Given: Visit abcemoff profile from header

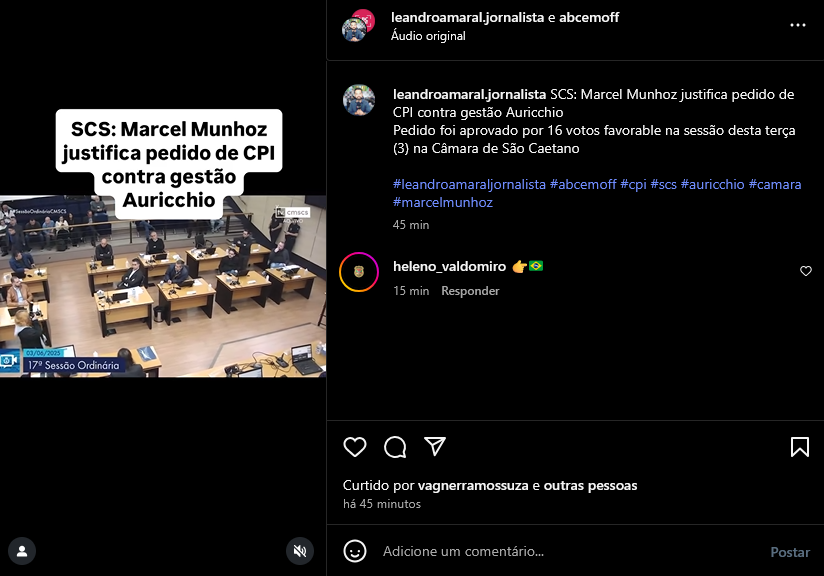Looking at the screenshot, I should 589,17.
